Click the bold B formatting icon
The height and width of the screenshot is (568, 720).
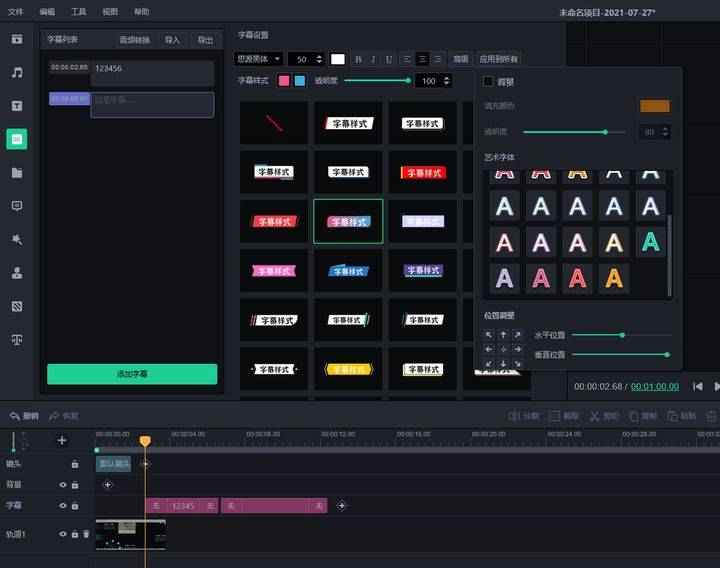(x=359, y=59)
